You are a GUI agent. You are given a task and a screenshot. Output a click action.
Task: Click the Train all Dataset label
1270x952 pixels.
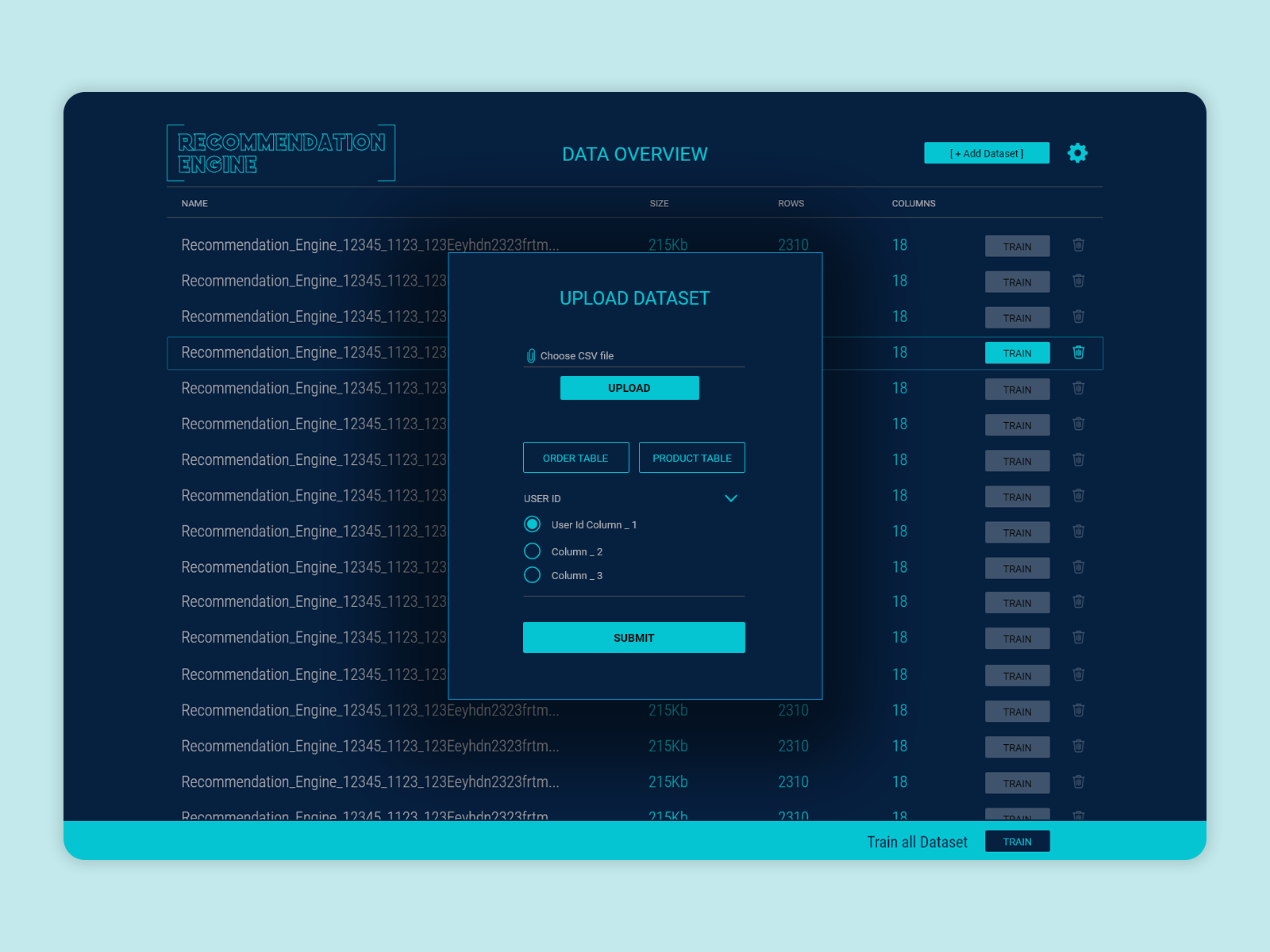pos(918,843)
